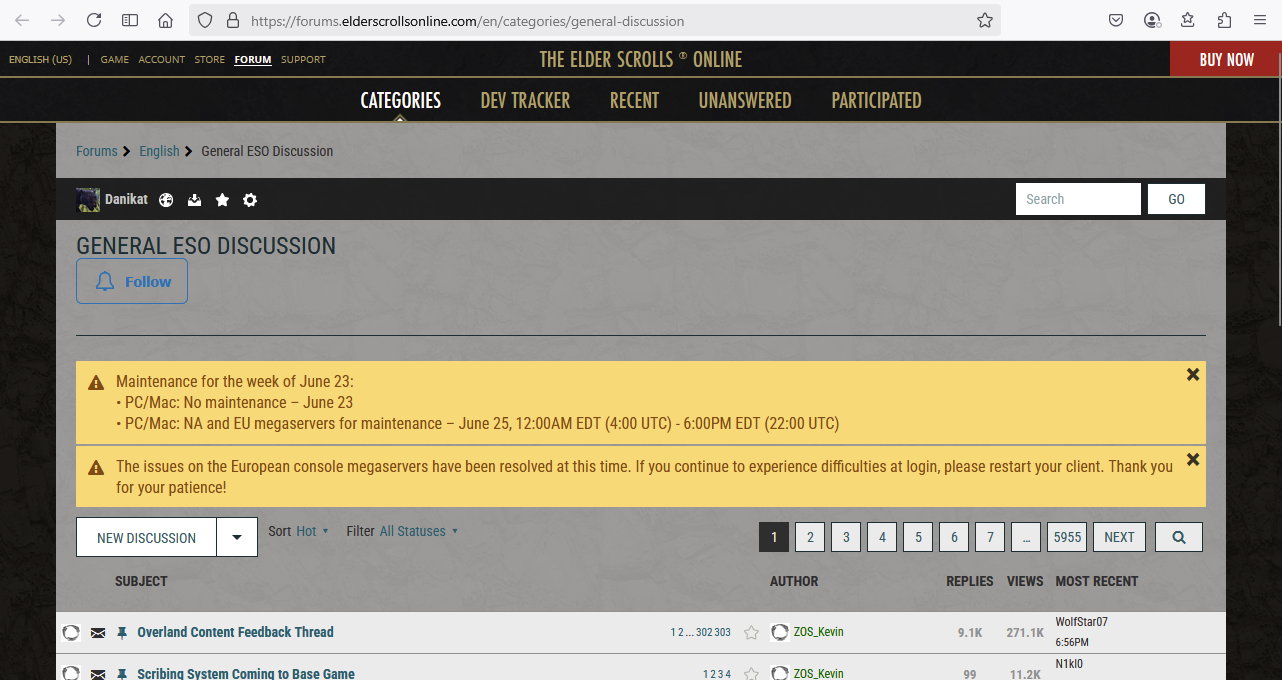Jump to page 303 of Overland Content thread
The image size is (1282, 680).
(x=723, y=633)
